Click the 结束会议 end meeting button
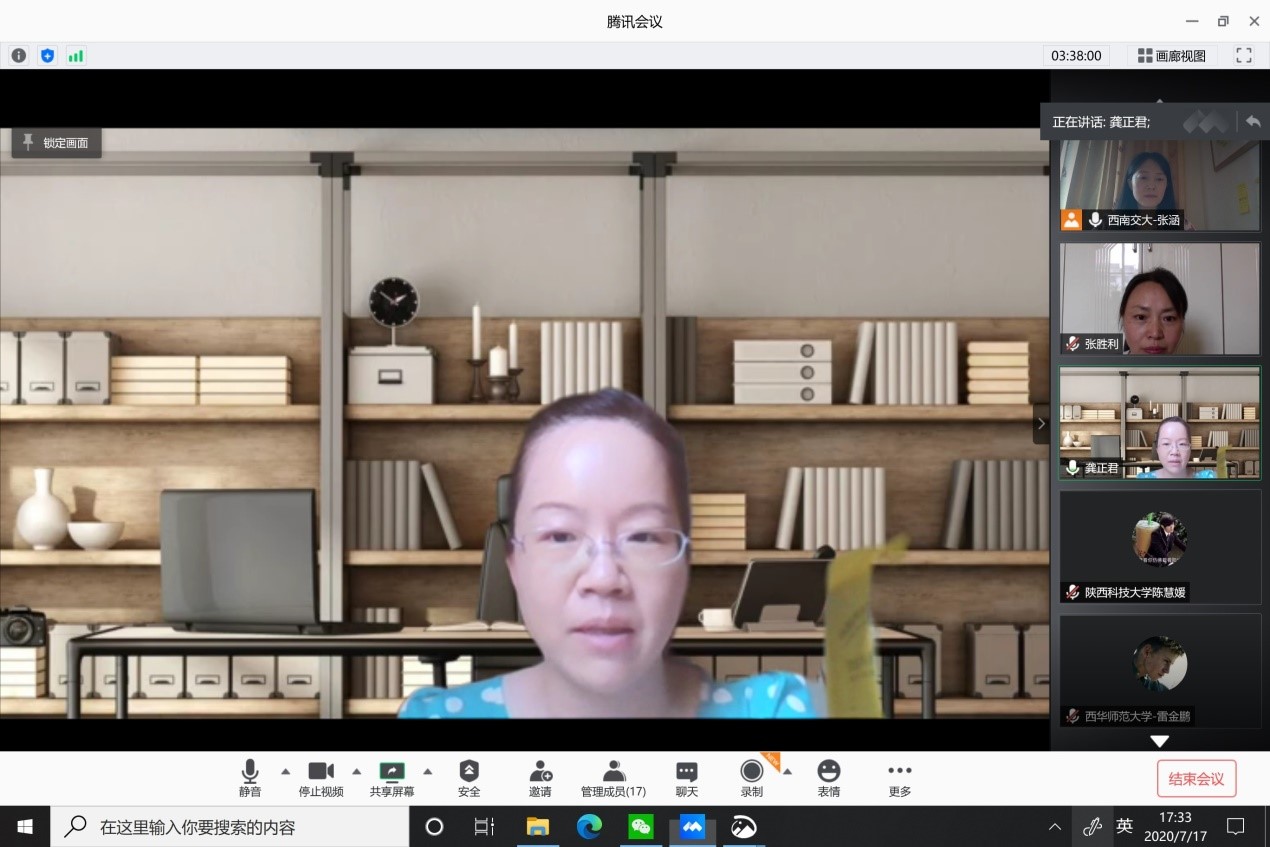 click(x=1196, y=779)
